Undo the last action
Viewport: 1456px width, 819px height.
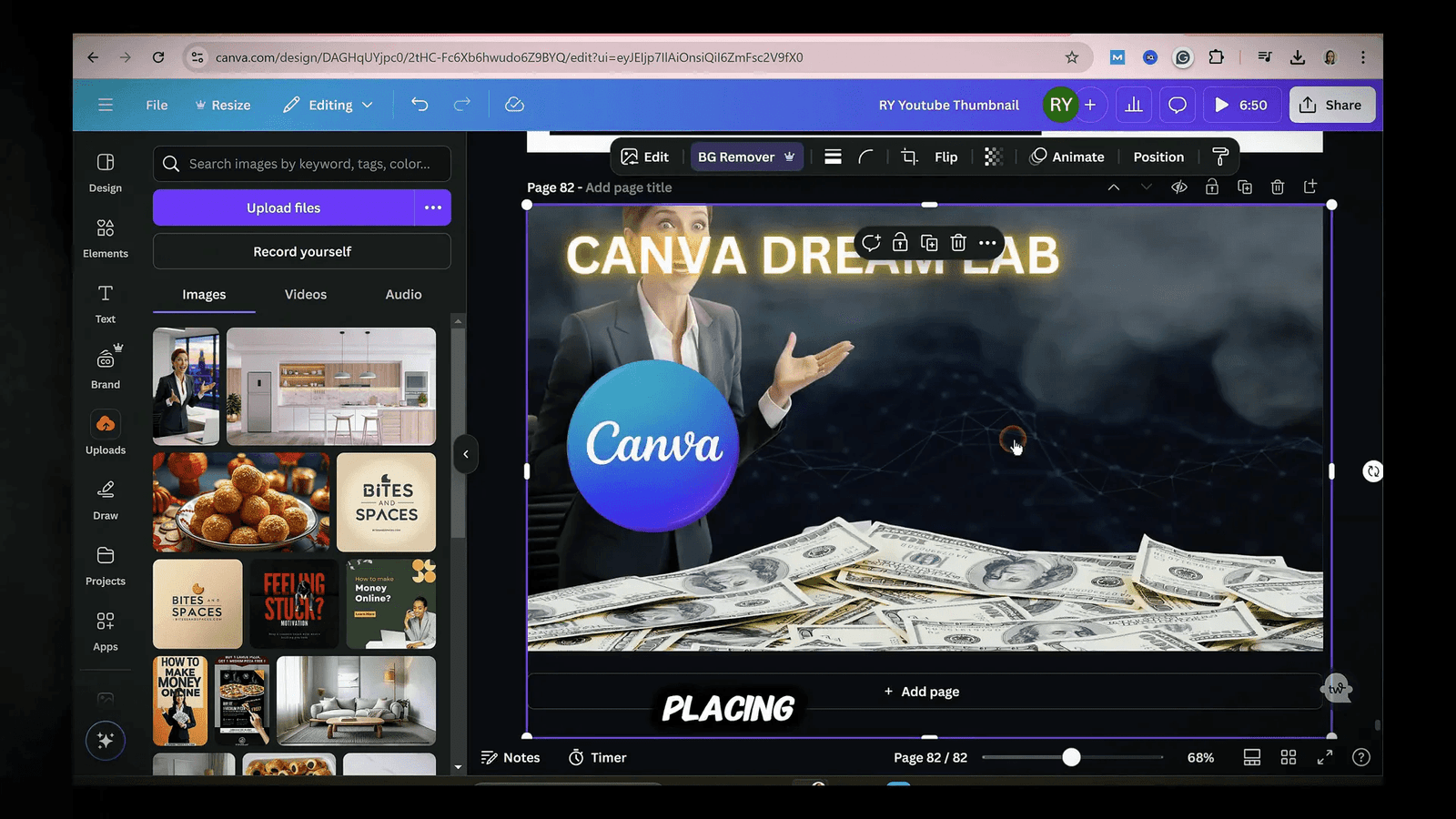click(x=420, y=105)
